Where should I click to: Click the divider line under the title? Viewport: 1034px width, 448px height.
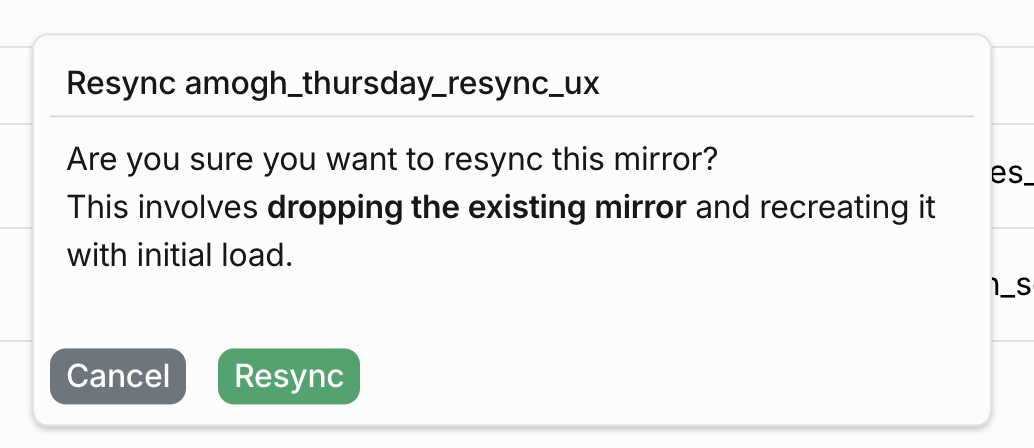pos(512,116)
